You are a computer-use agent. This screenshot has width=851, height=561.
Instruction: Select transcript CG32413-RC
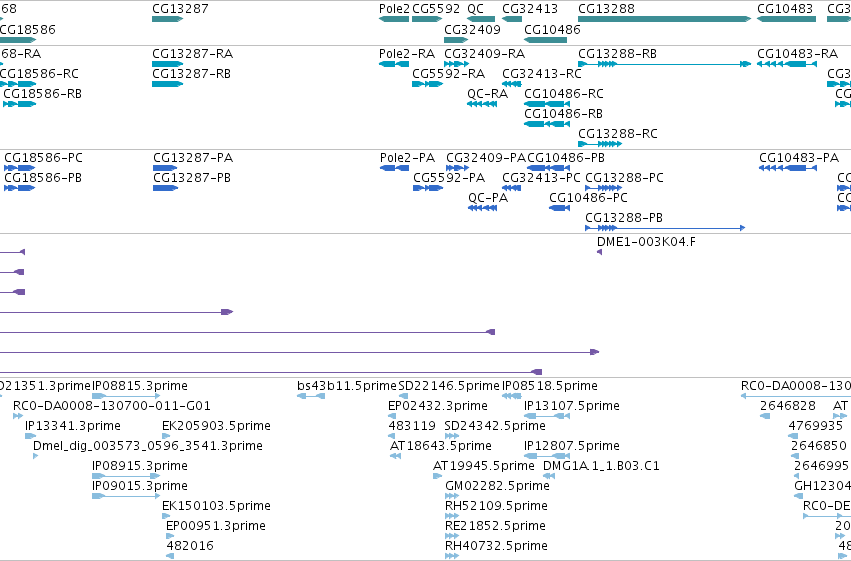(512, 84)
